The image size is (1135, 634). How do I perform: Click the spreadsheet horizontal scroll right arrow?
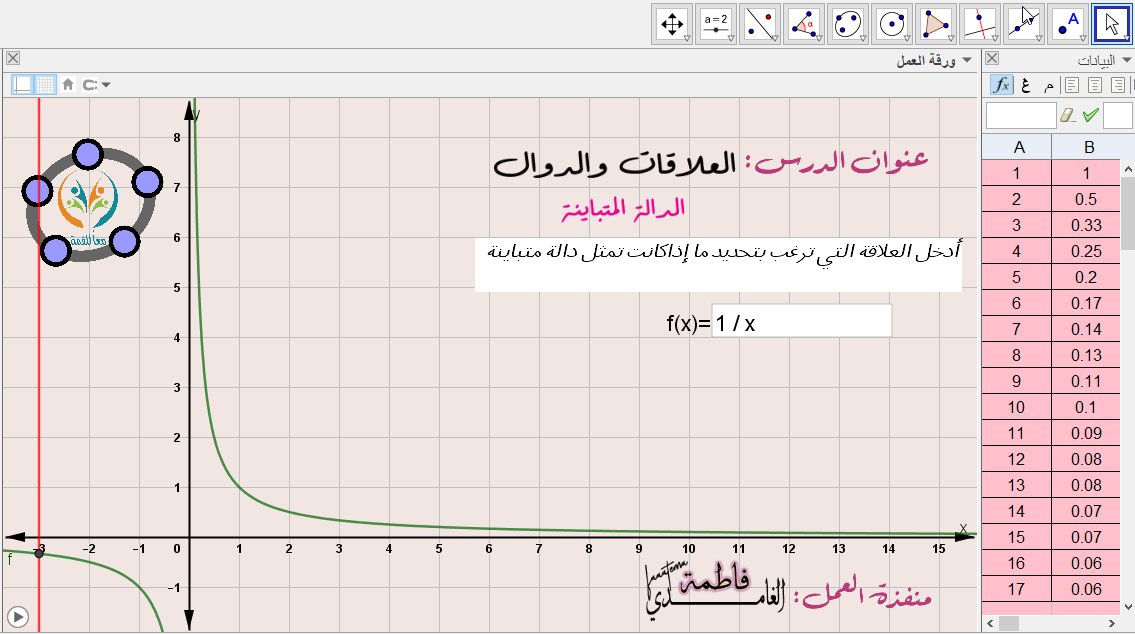(1113, 623)
